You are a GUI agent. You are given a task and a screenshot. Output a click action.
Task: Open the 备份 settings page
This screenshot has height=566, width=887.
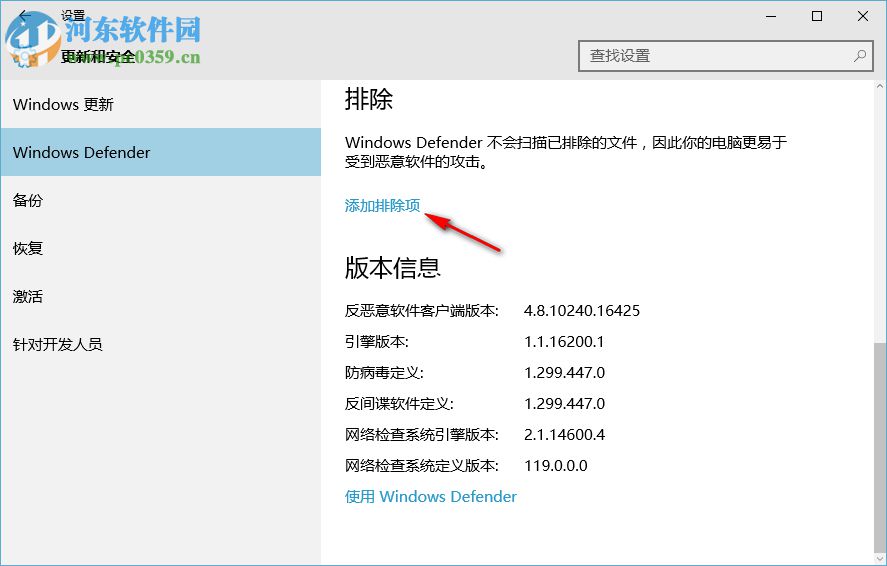161,200
